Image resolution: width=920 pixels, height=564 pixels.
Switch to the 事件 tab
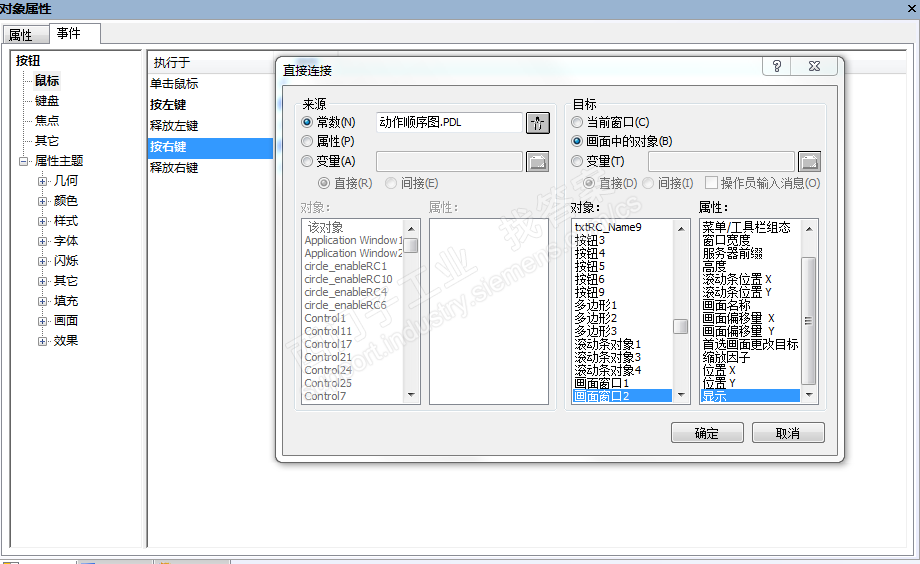75,33
